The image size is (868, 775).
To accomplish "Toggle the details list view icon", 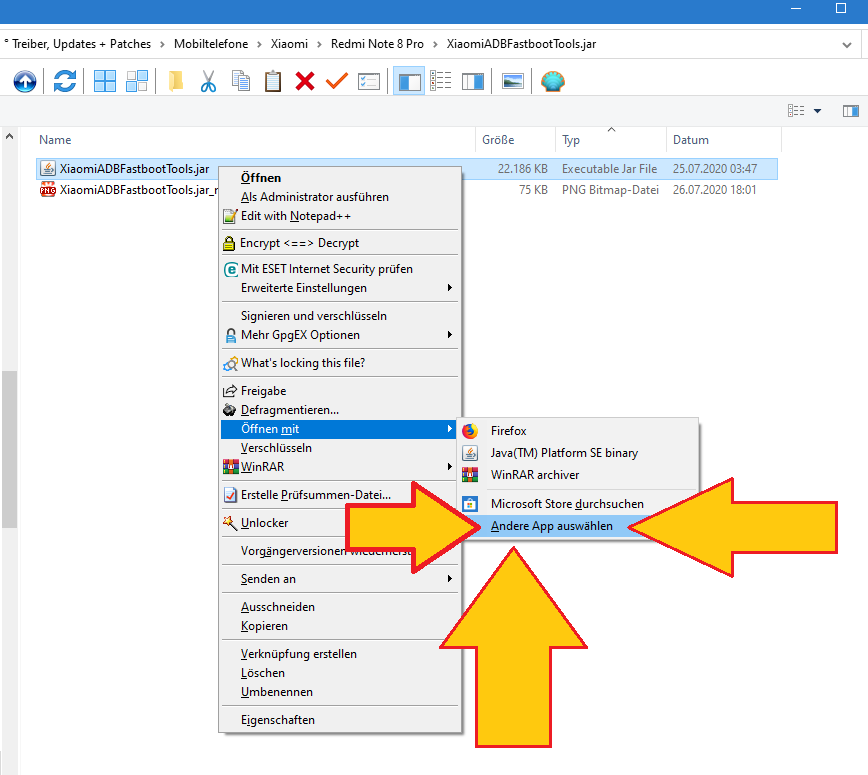I will (x=441, y=81).
